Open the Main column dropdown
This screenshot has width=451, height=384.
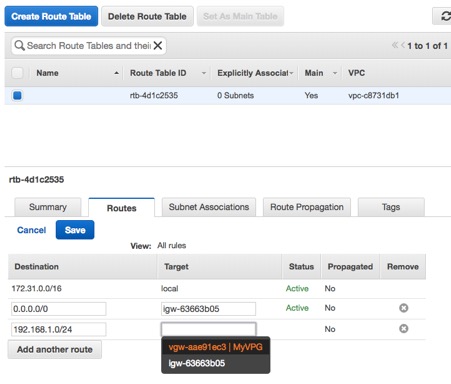[335, 73]
